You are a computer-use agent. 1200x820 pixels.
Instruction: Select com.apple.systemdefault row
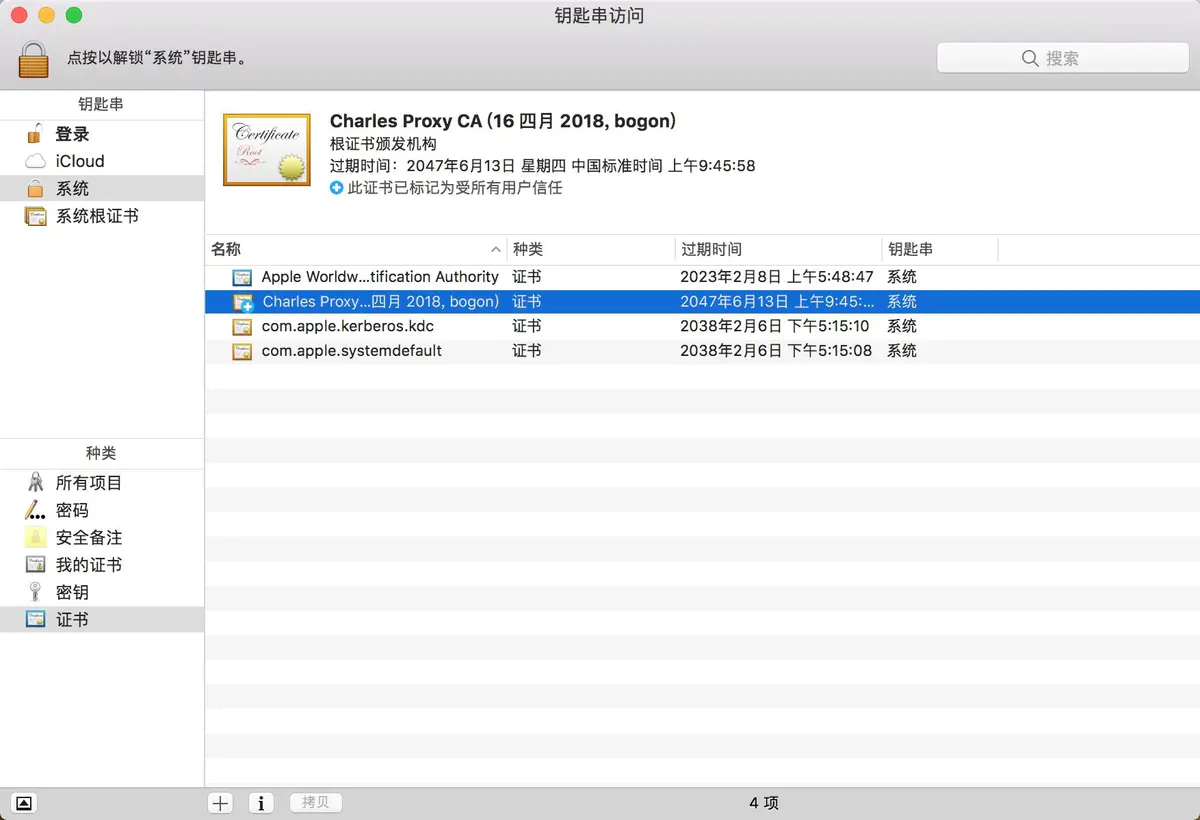tap(702, 351)
